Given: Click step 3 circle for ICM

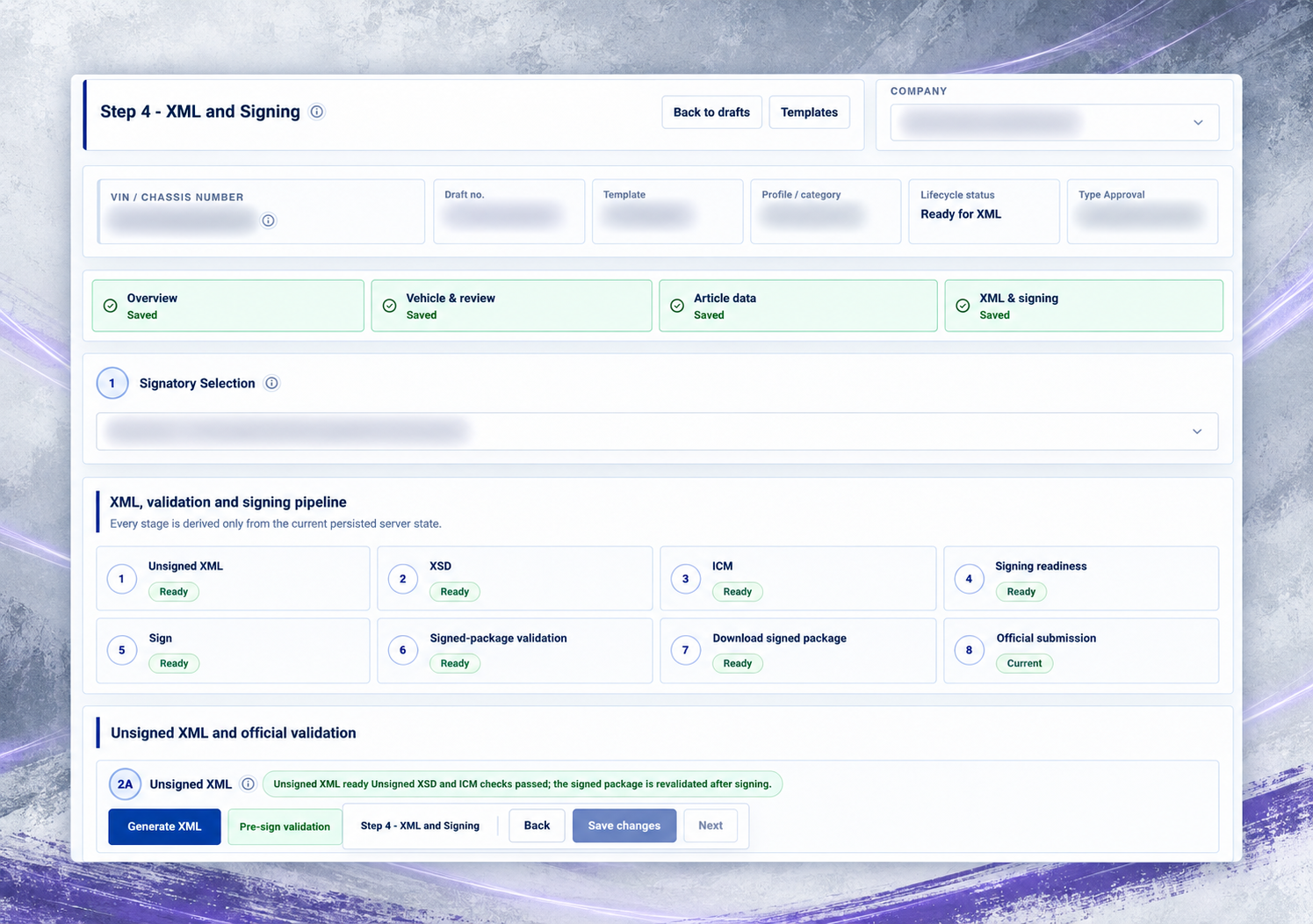Looking at the screenshot, I should pos(686,579).
